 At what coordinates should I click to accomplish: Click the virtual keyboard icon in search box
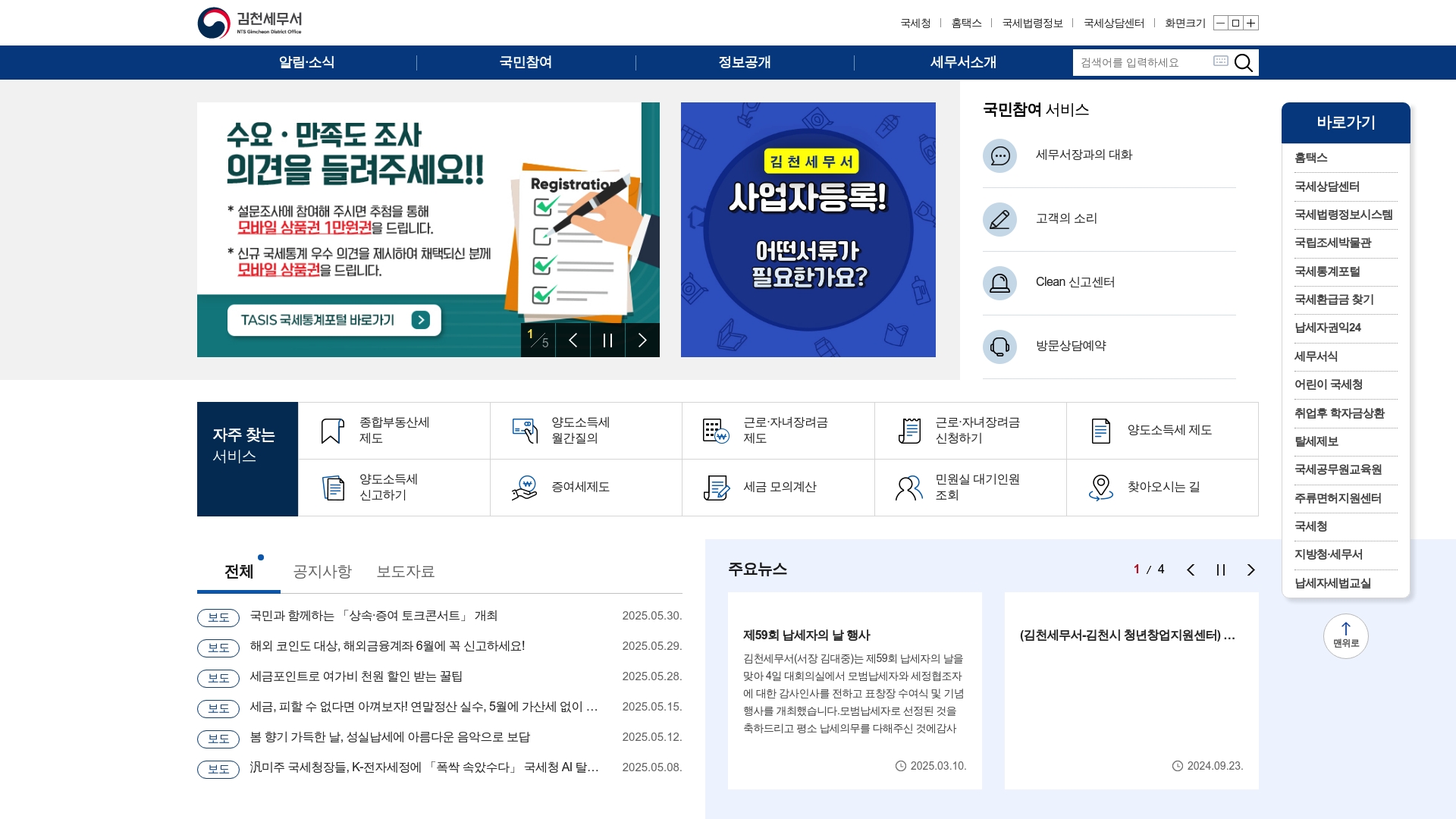point(1220,61)
